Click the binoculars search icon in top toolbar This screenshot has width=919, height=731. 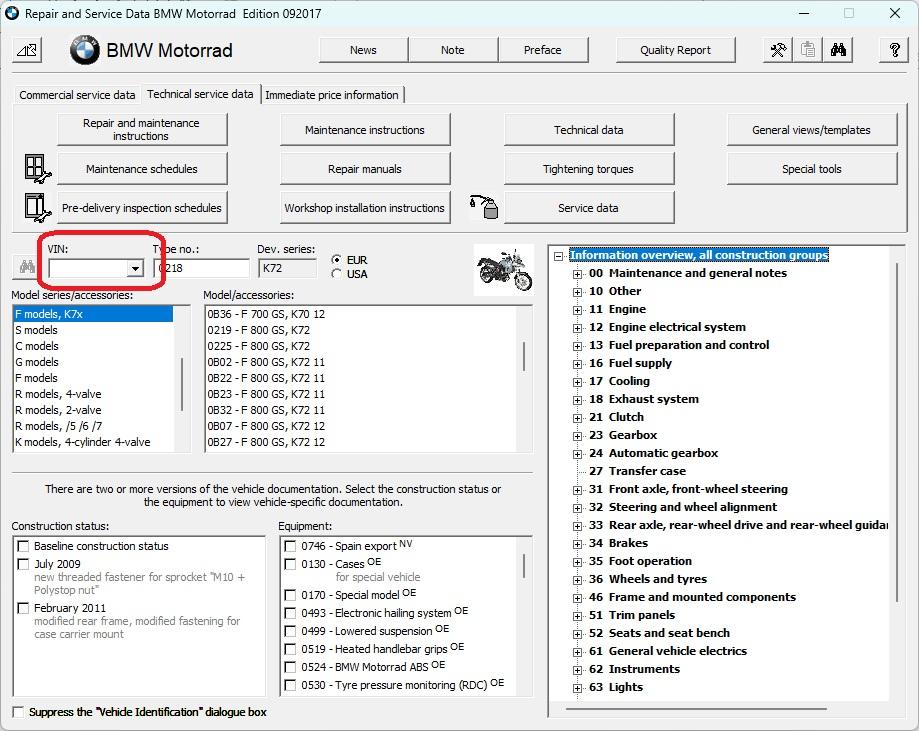pyautogui.click(x=839, y=51)
